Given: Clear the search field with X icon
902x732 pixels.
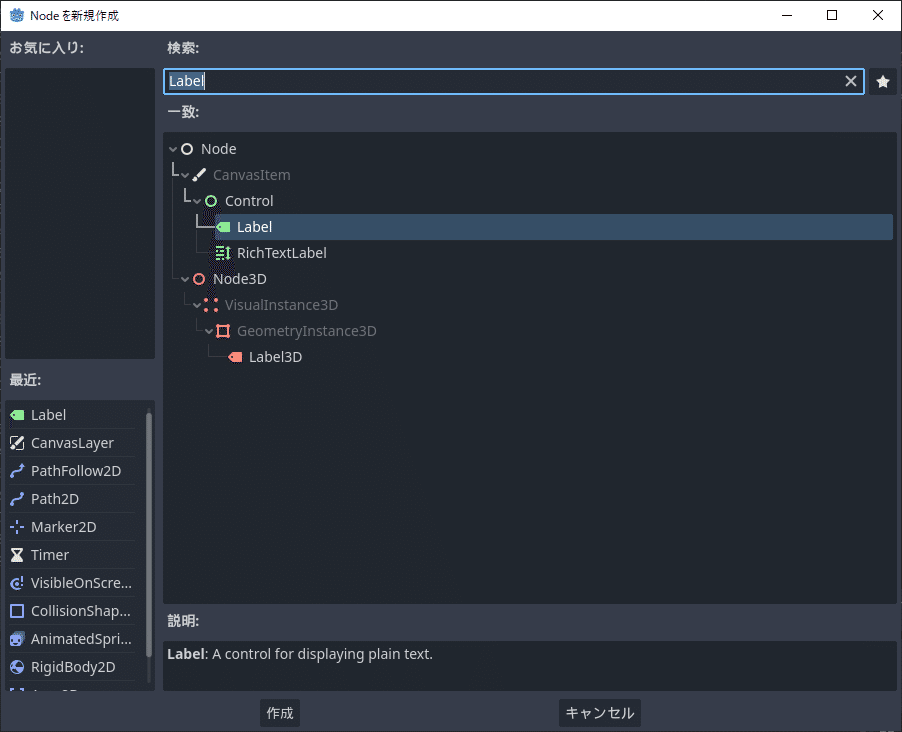Looking at the screenshot, I should (x=851, y=81).
